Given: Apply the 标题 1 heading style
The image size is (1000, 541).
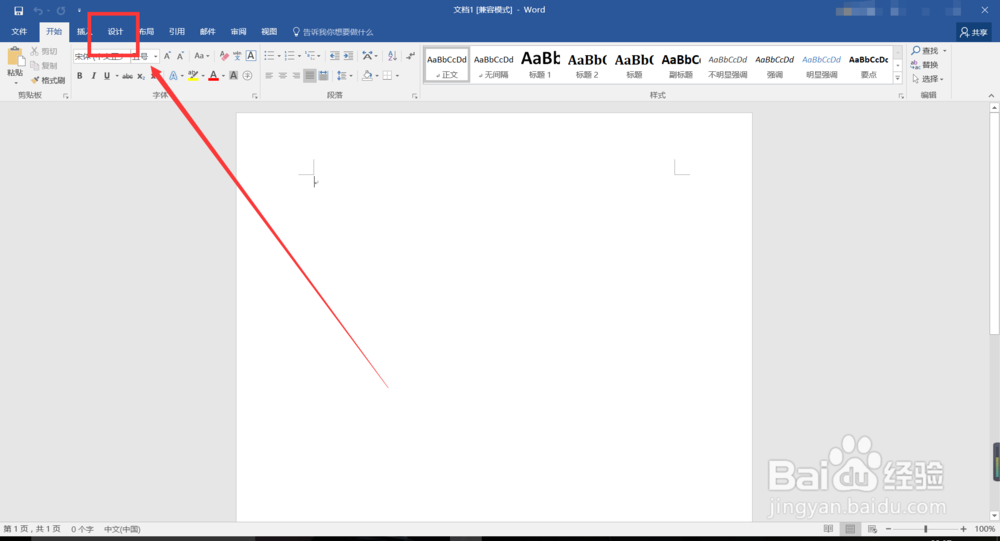Looking at the screenshot, I should pyautogui.click(x=540, y=64).
